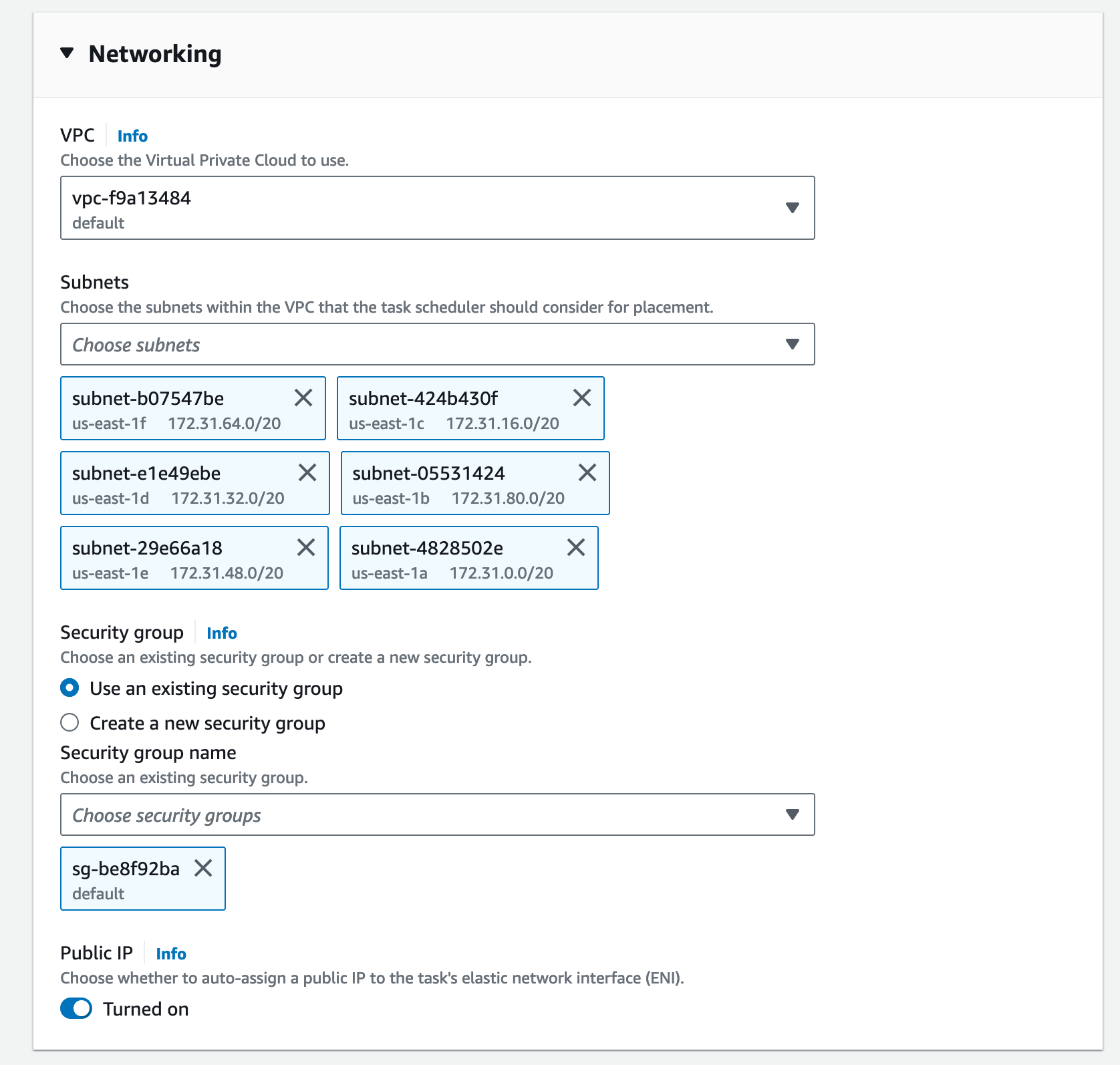Remove subnet-b07547be from selected subnets

pos(303,398)
